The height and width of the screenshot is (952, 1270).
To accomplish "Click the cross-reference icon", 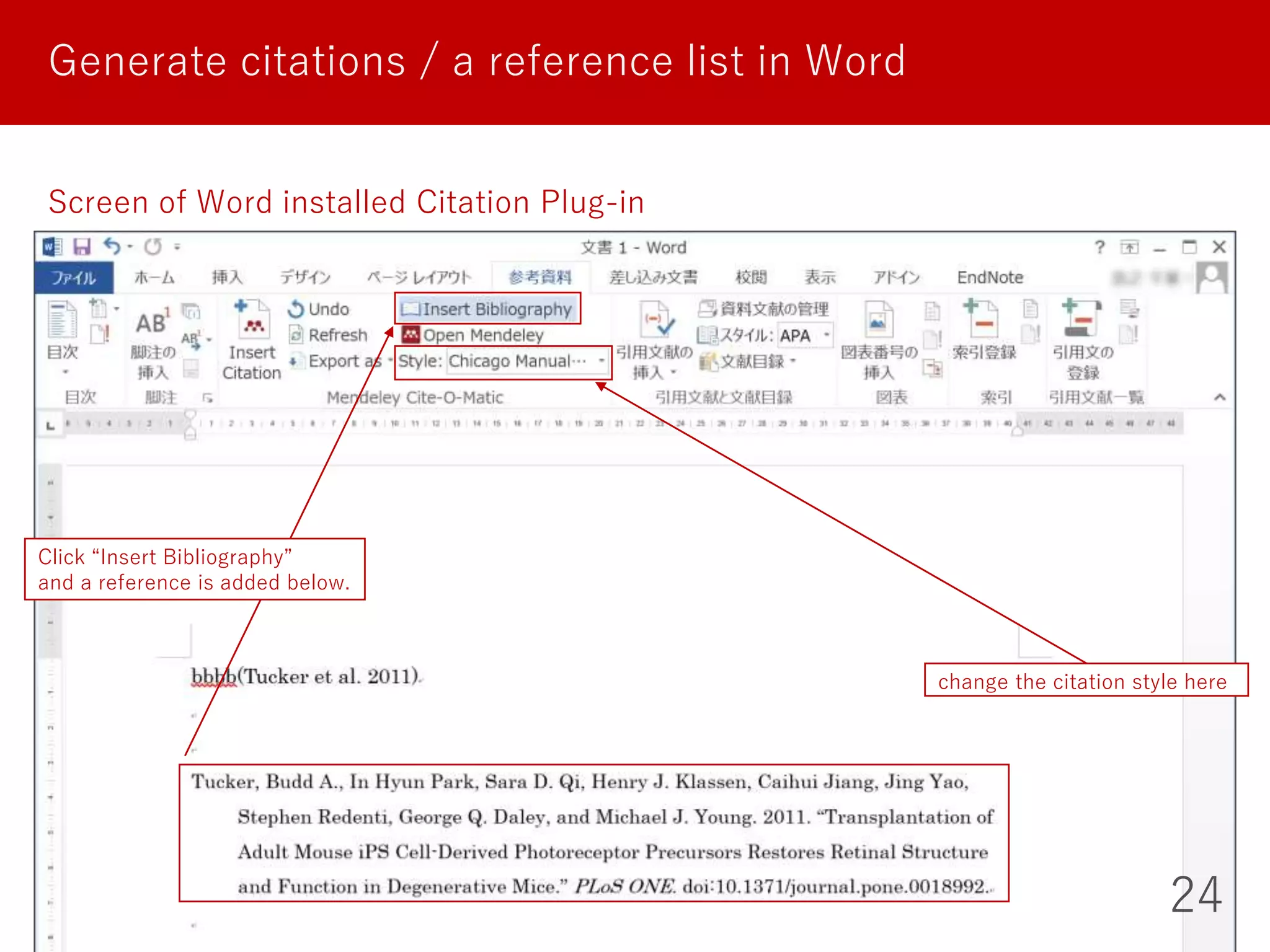I will (x=932, y=368).
